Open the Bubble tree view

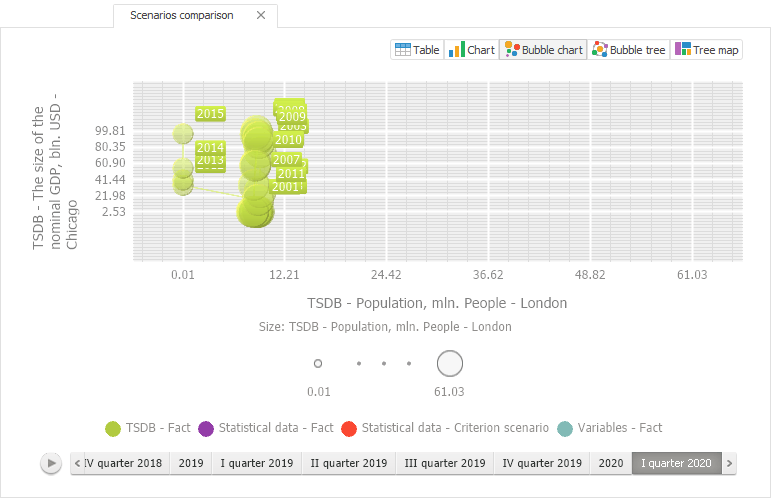[628, 50]
